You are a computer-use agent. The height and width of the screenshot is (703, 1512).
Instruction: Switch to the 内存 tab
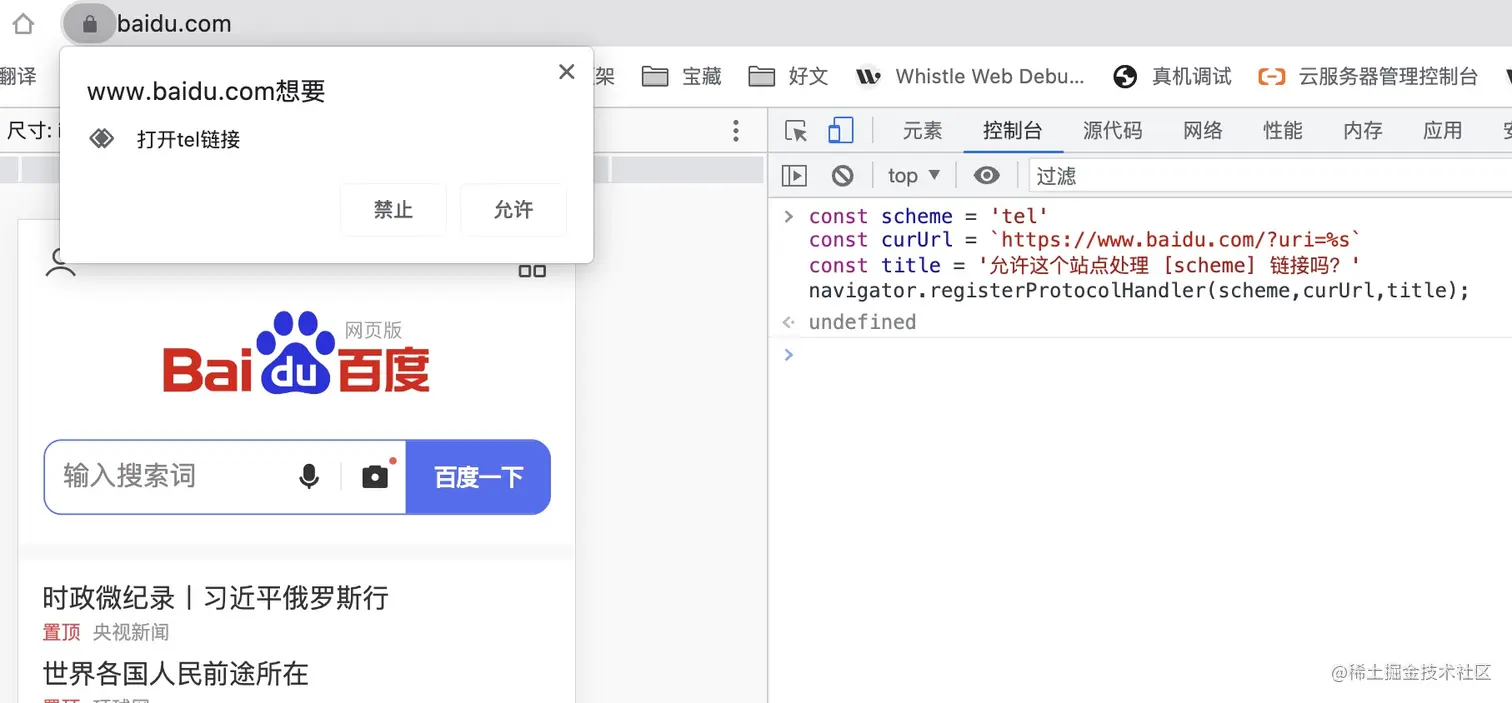[x=1363, y=131]
